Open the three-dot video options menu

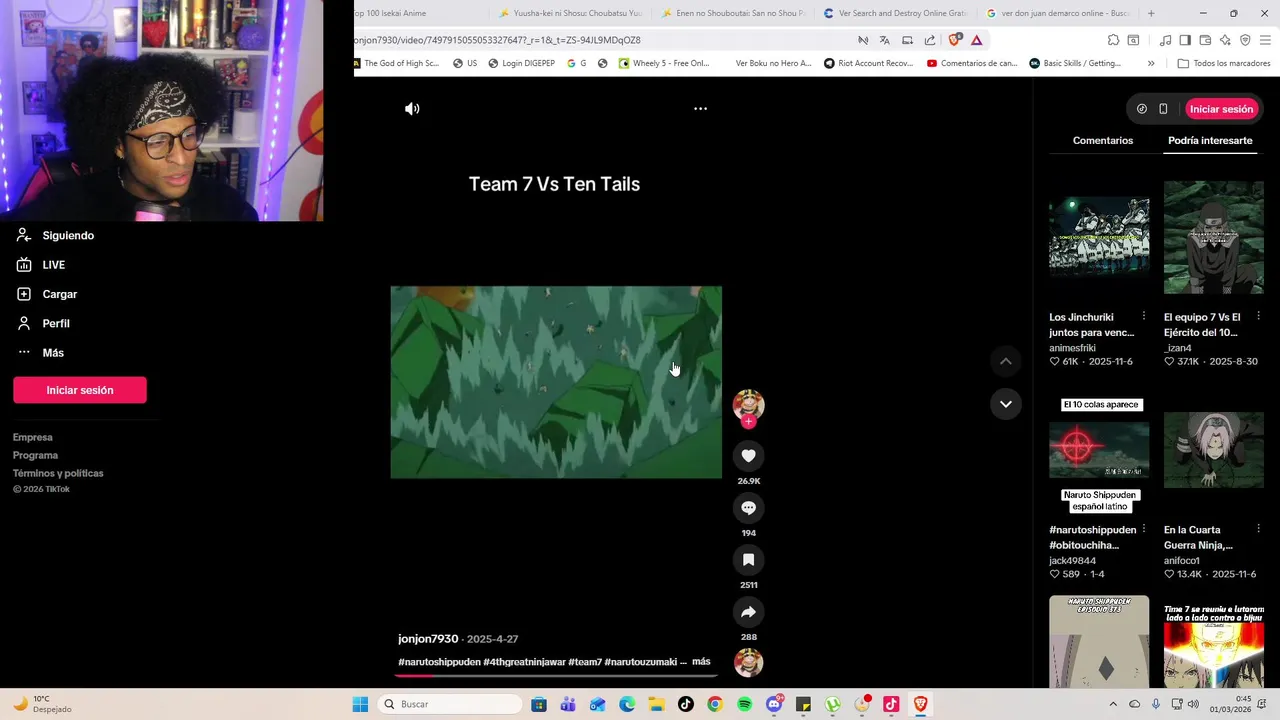pos(700,109)
